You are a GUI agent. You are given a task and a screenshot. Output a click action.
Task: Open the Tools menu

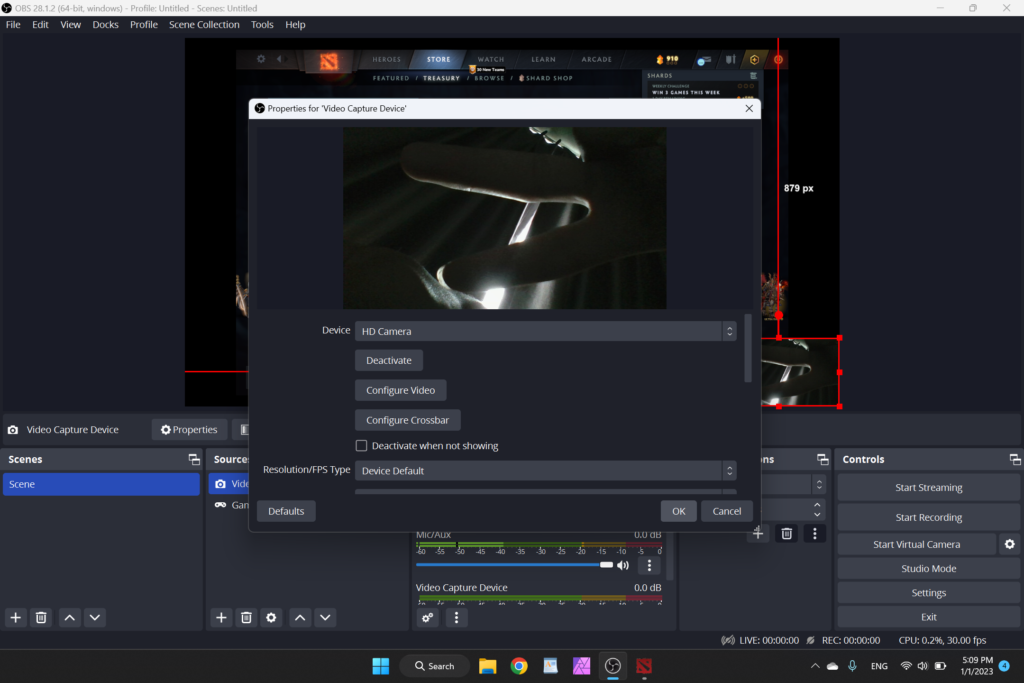[x=262, y=24]
